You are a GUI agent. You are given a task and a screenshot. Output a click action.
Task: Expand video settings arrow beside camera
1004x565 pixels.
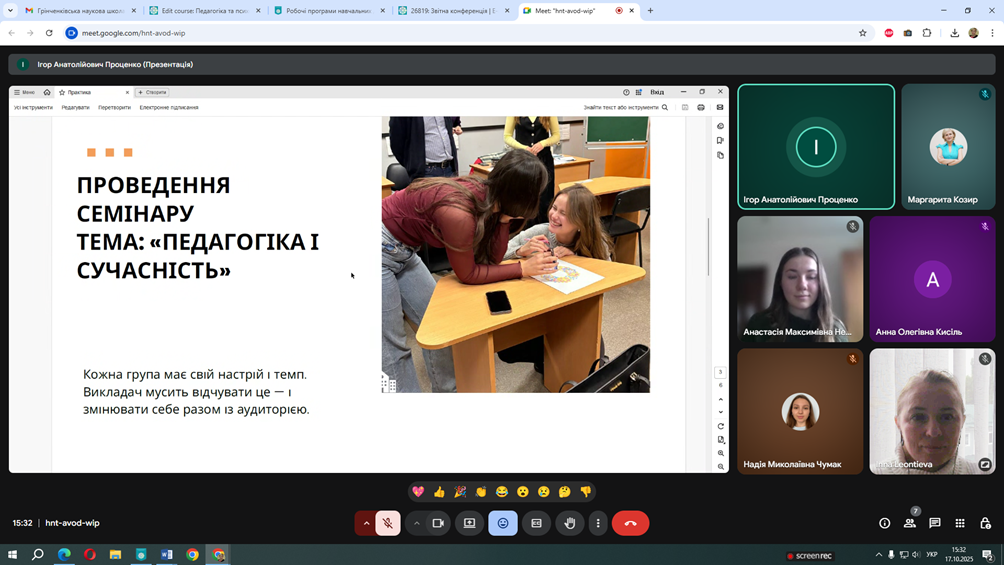(x=417, y=523)
